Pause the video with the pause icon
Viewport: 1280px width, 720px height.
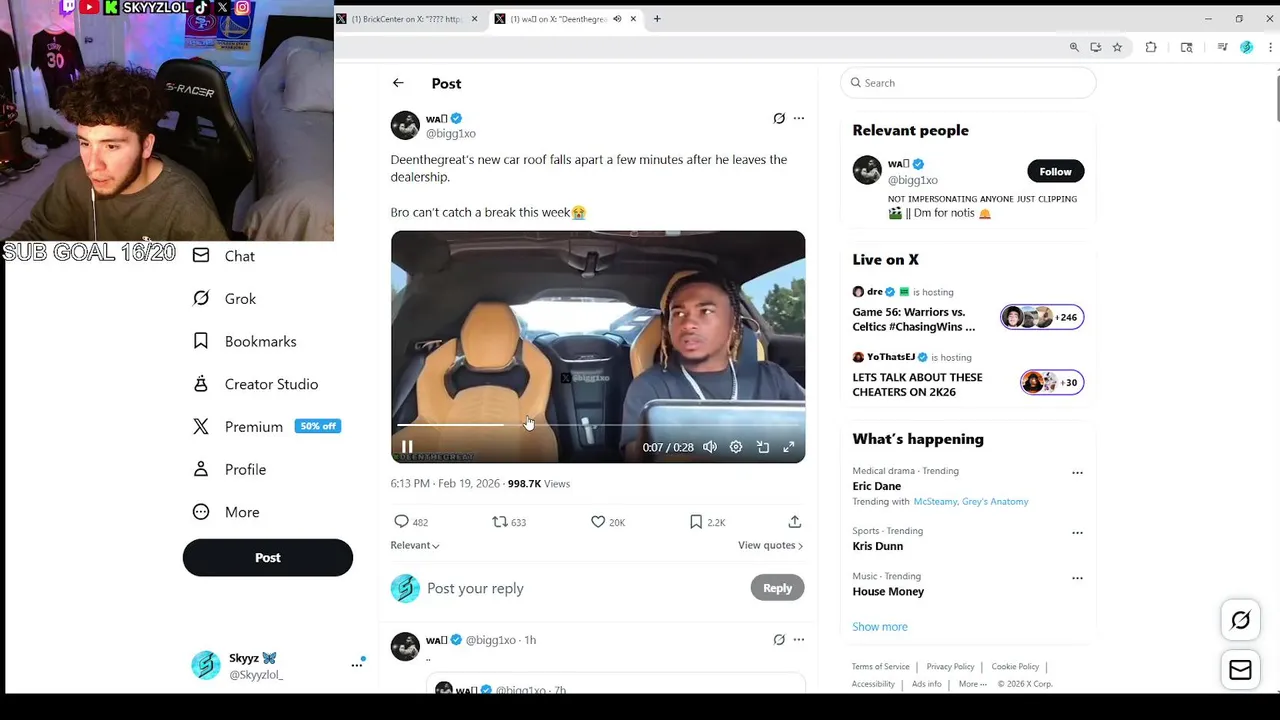pyautogui.click(x=407, y=447)
